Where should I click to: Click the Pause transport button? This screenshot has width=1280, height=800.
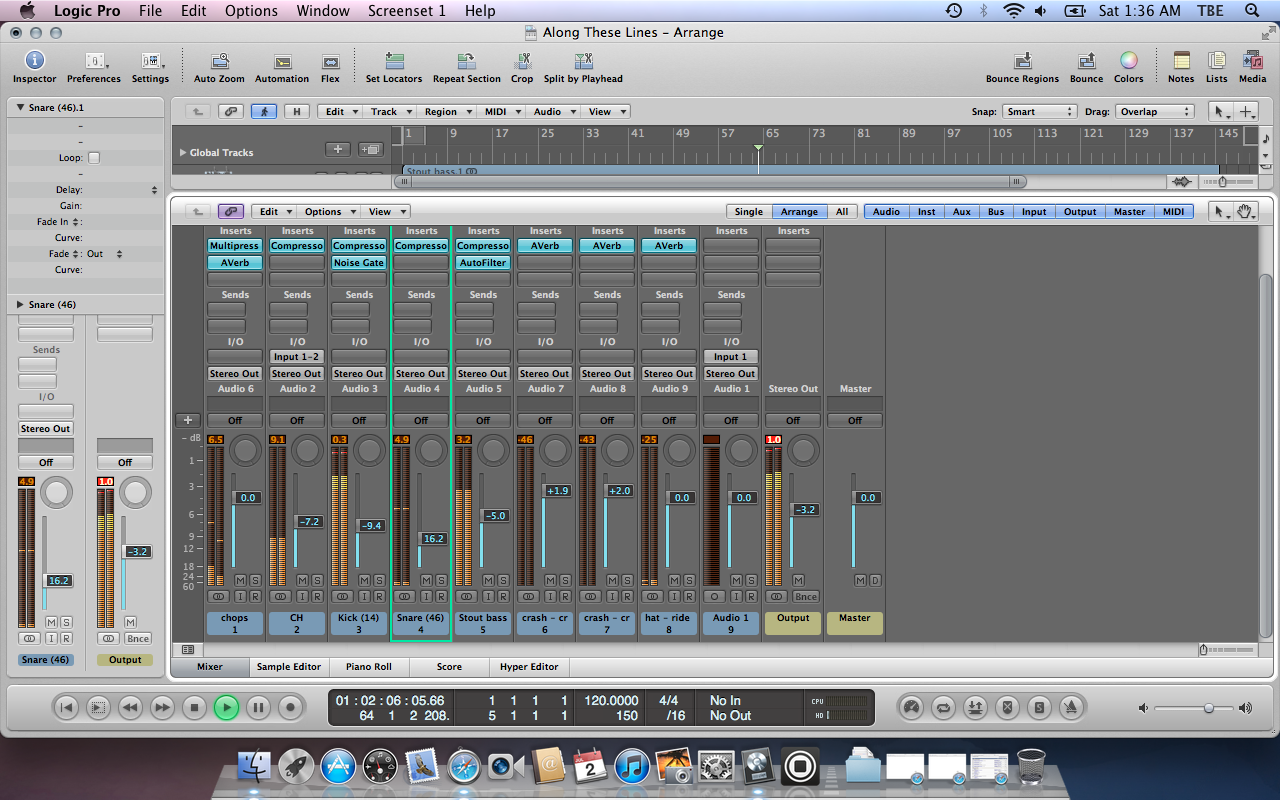[258, 708]
